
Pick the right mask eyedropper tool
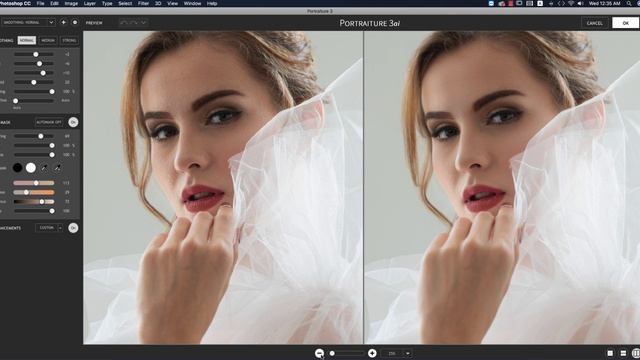point(58,167)
